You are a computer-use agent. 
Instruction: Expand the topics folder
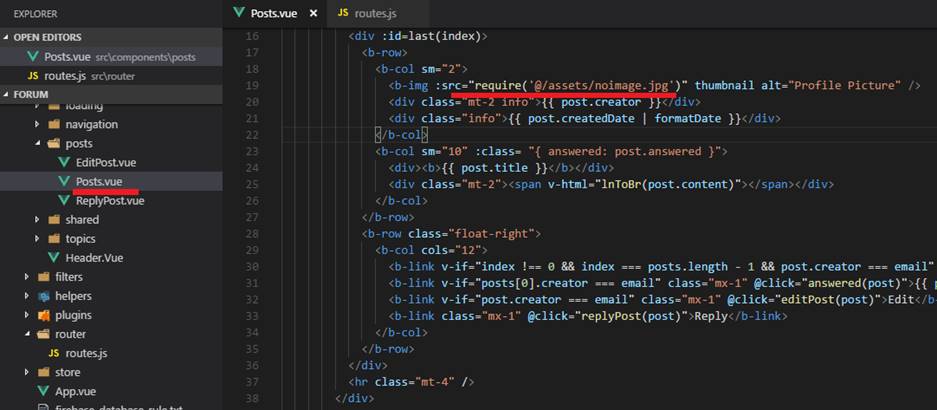click(x=80, y=239)
